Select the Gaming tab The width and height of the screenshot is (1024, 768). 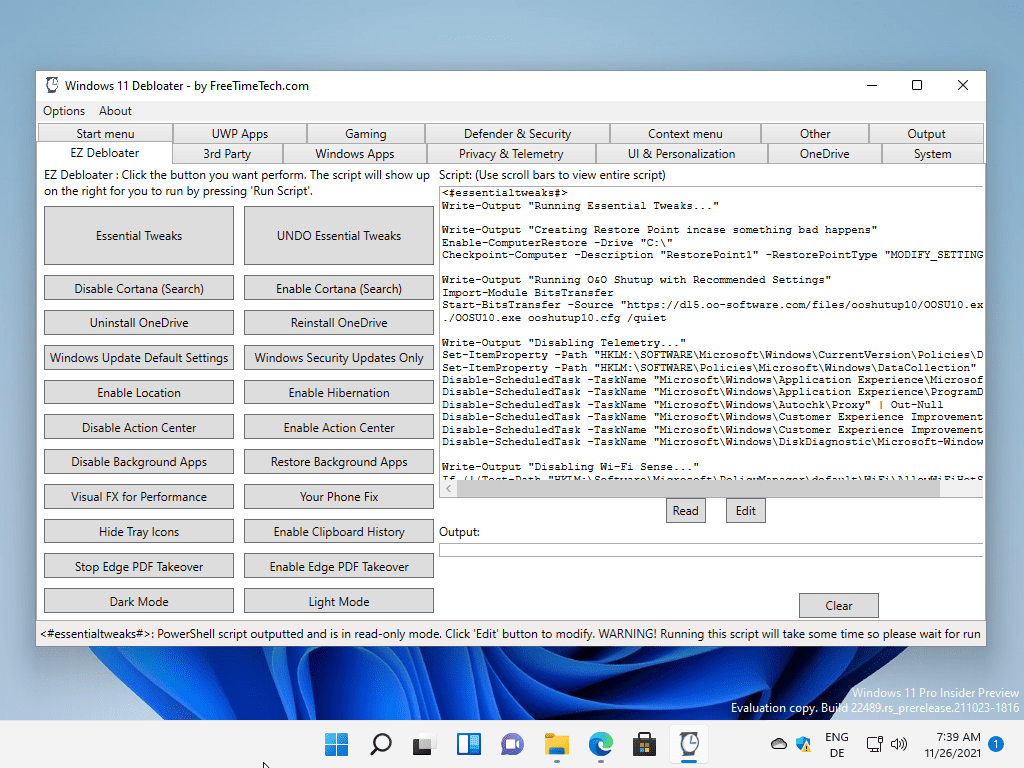coord(364,132)
